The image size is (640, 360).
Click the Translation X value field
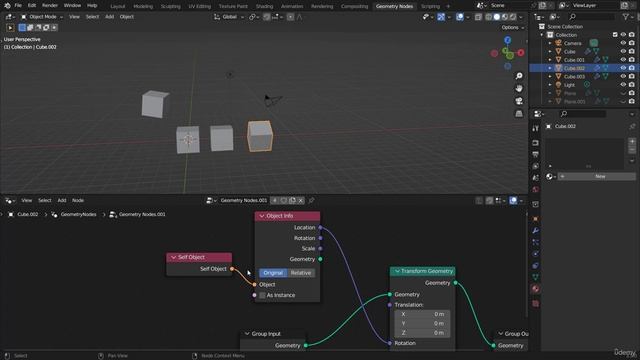coord(422,314)
